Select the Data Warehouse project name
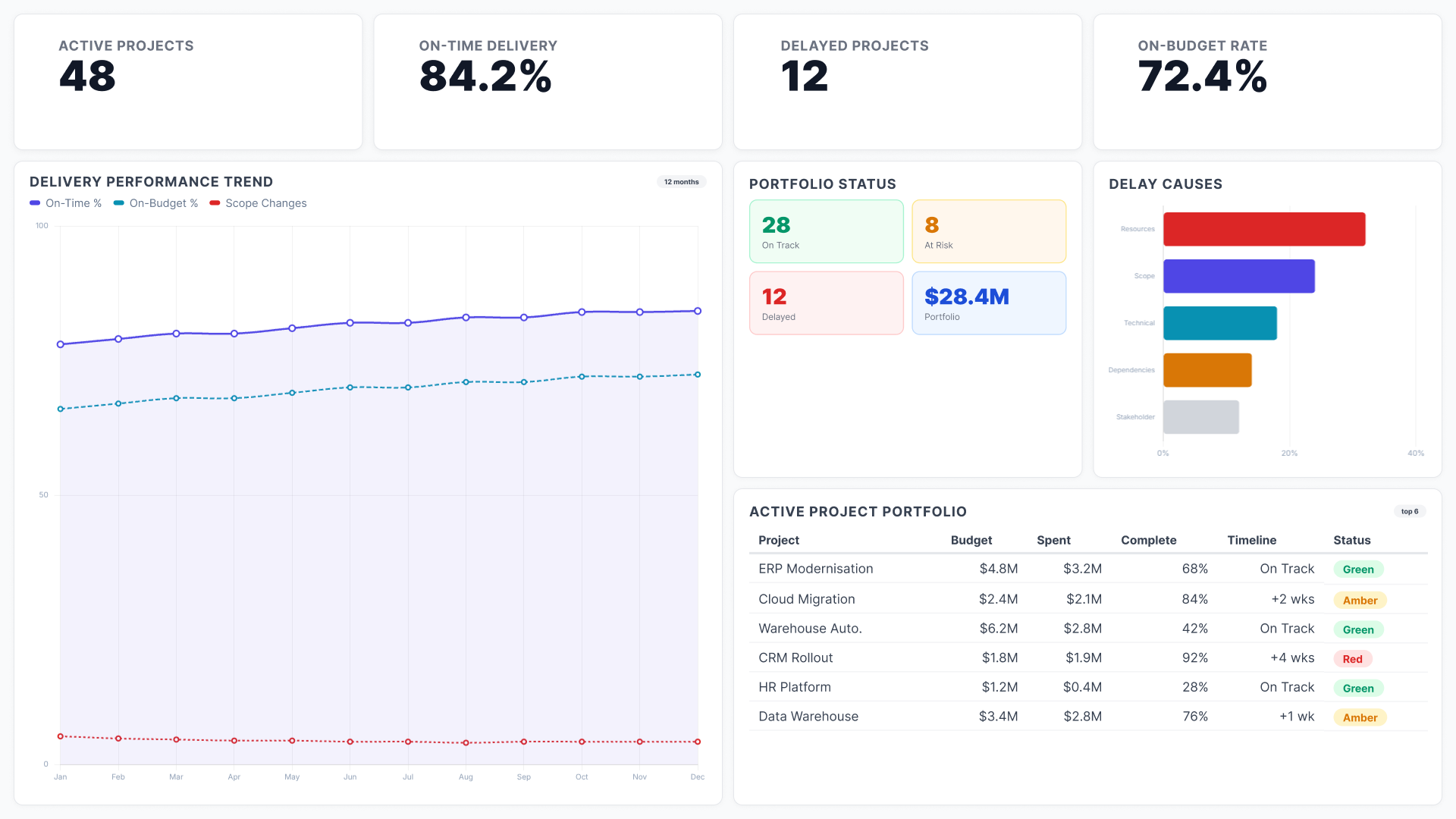1456x819 pixels. [808, 717]
